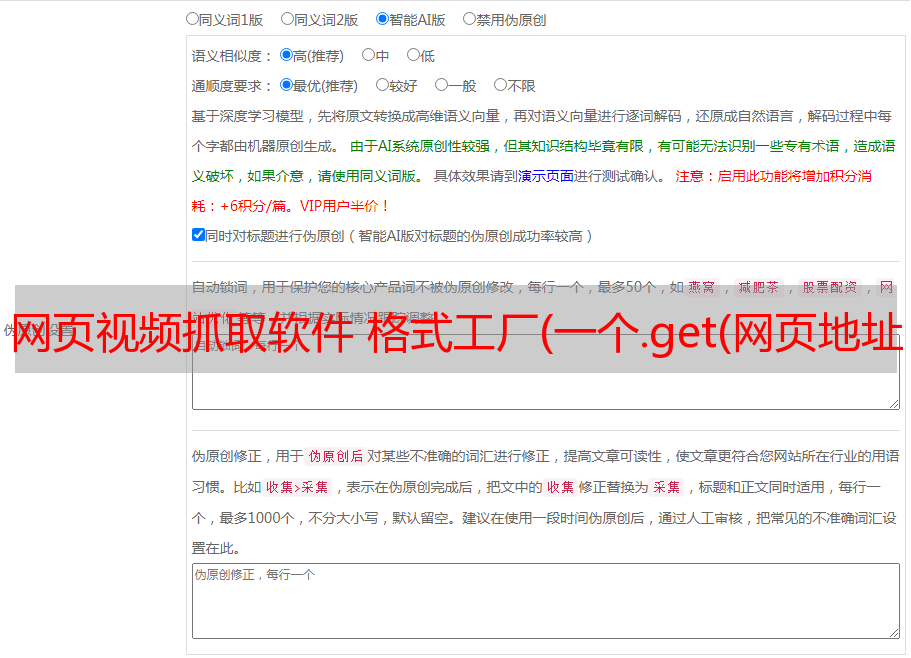This screenshot has width=911, height=658.
Task: Set 通顺度要求 to 一般
Action: coord(442,85)
